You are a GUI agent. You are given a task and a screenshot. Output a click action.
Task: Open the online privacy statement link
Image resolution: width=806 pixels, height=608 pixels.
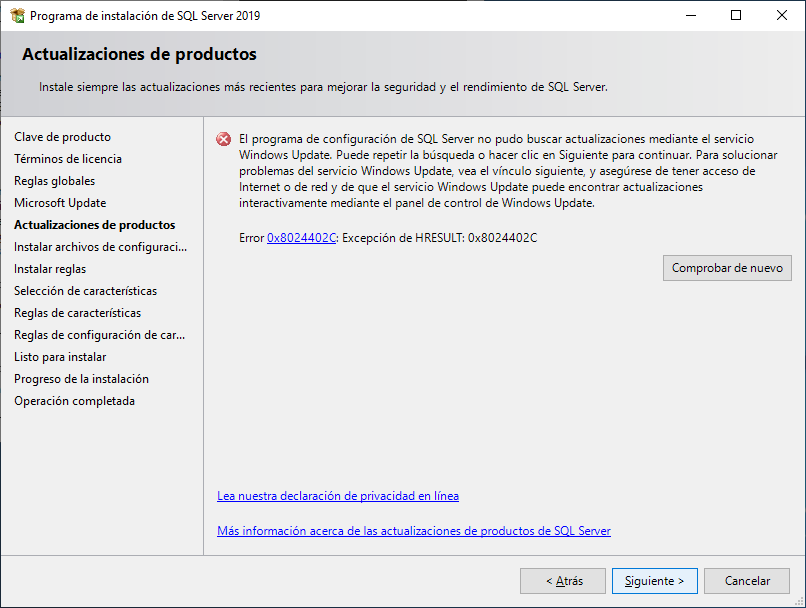click(337, 495)
